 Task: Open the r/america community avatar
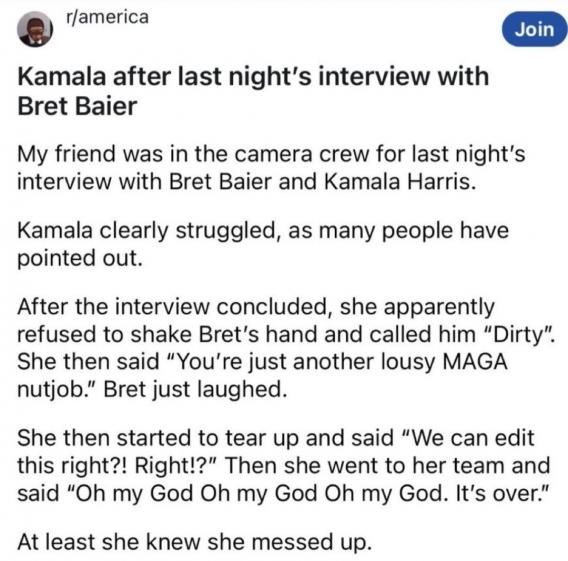click(x=35, y=29)
